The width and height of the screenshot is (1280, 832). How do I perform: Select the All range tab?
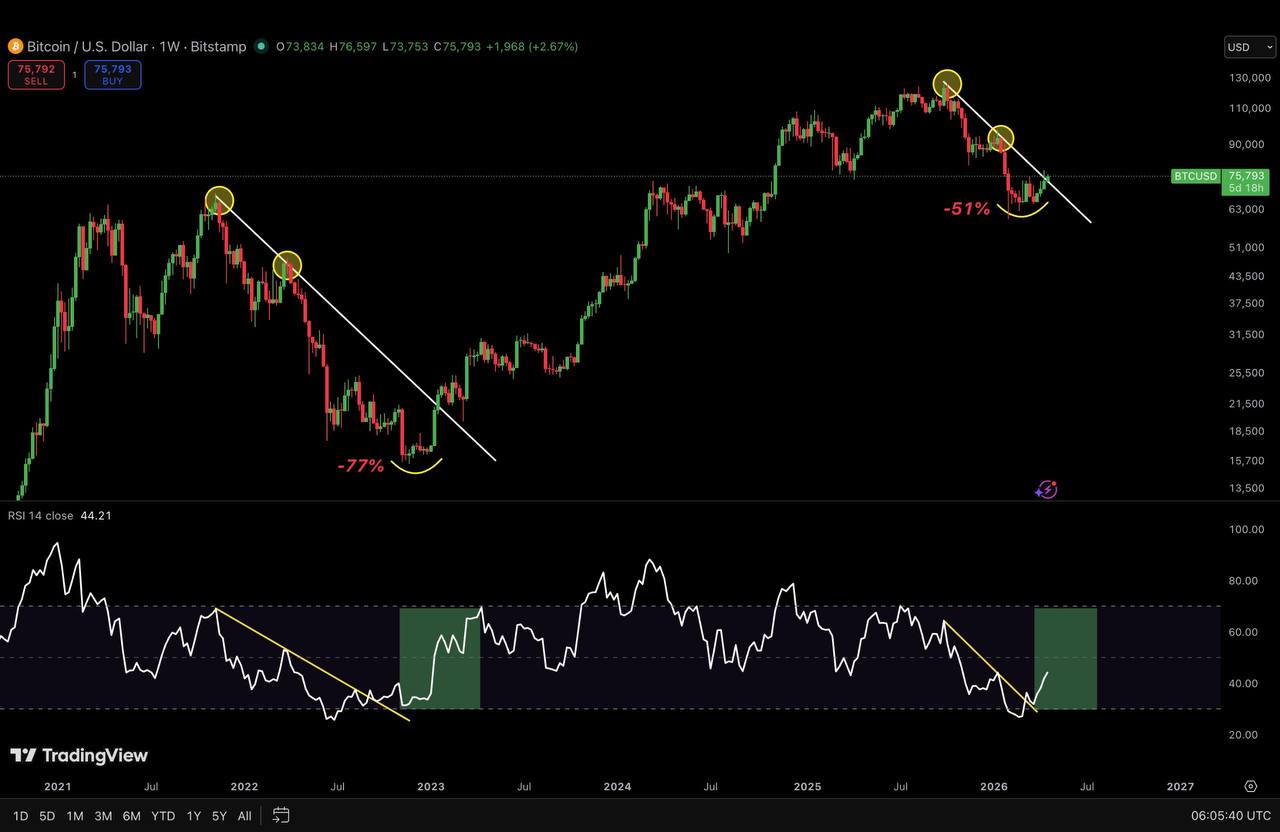[244, 815]
